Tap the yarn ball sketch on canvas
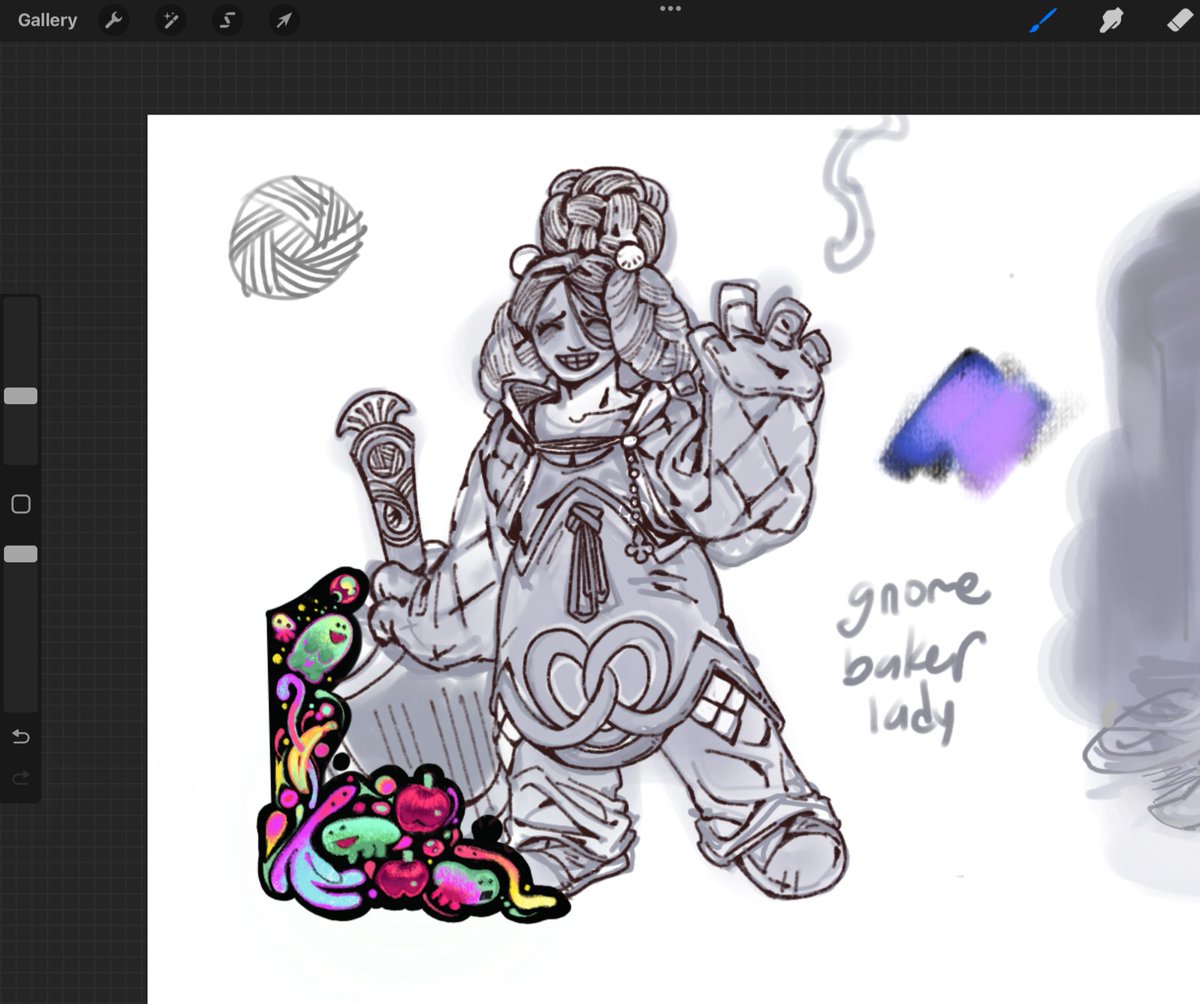This screenshot has width=1200, height=1004. (297, 237)
